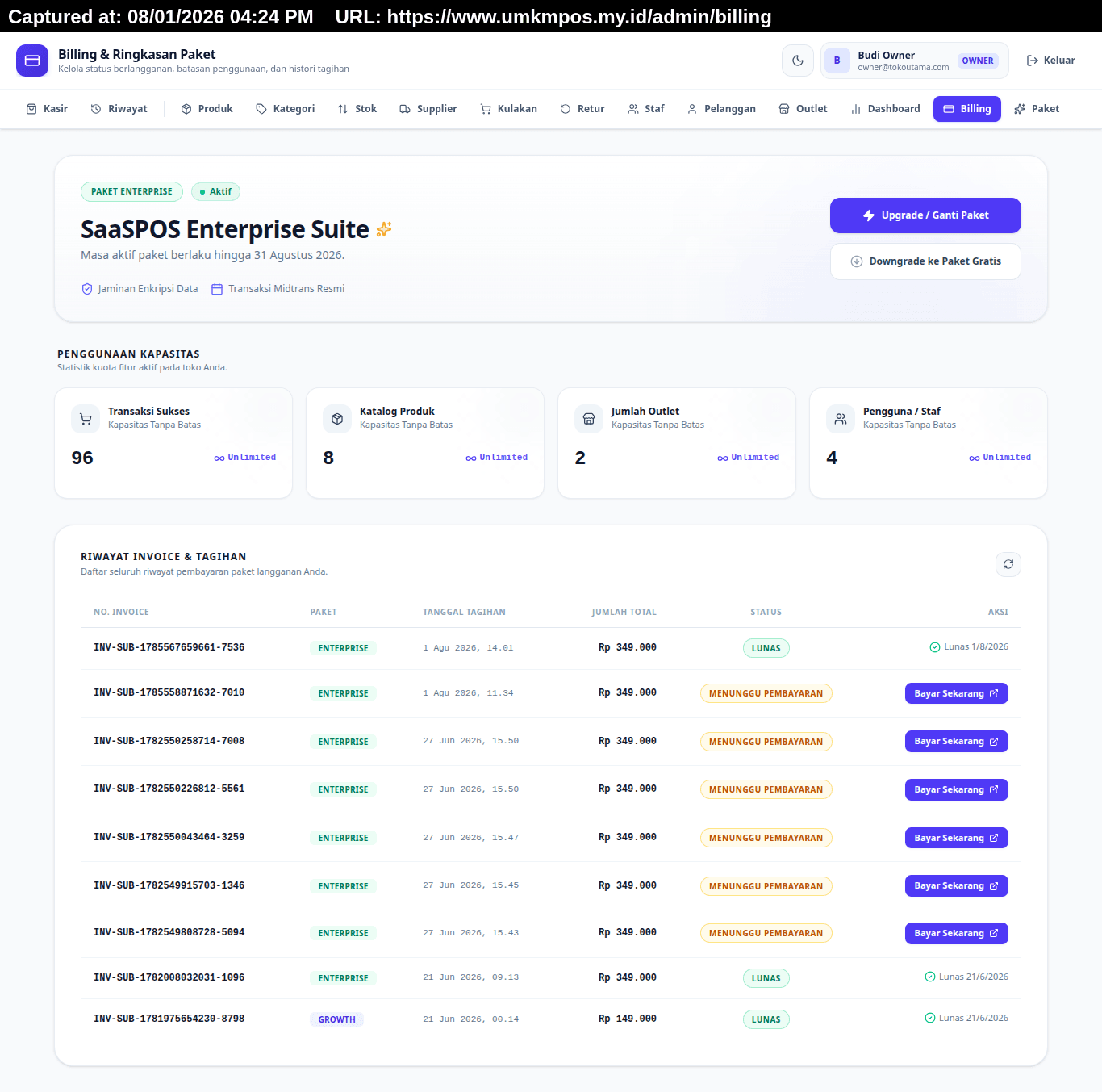
Task: Pay invoice INV-SUB-1782550043464-3259 now
Action: 957,838
